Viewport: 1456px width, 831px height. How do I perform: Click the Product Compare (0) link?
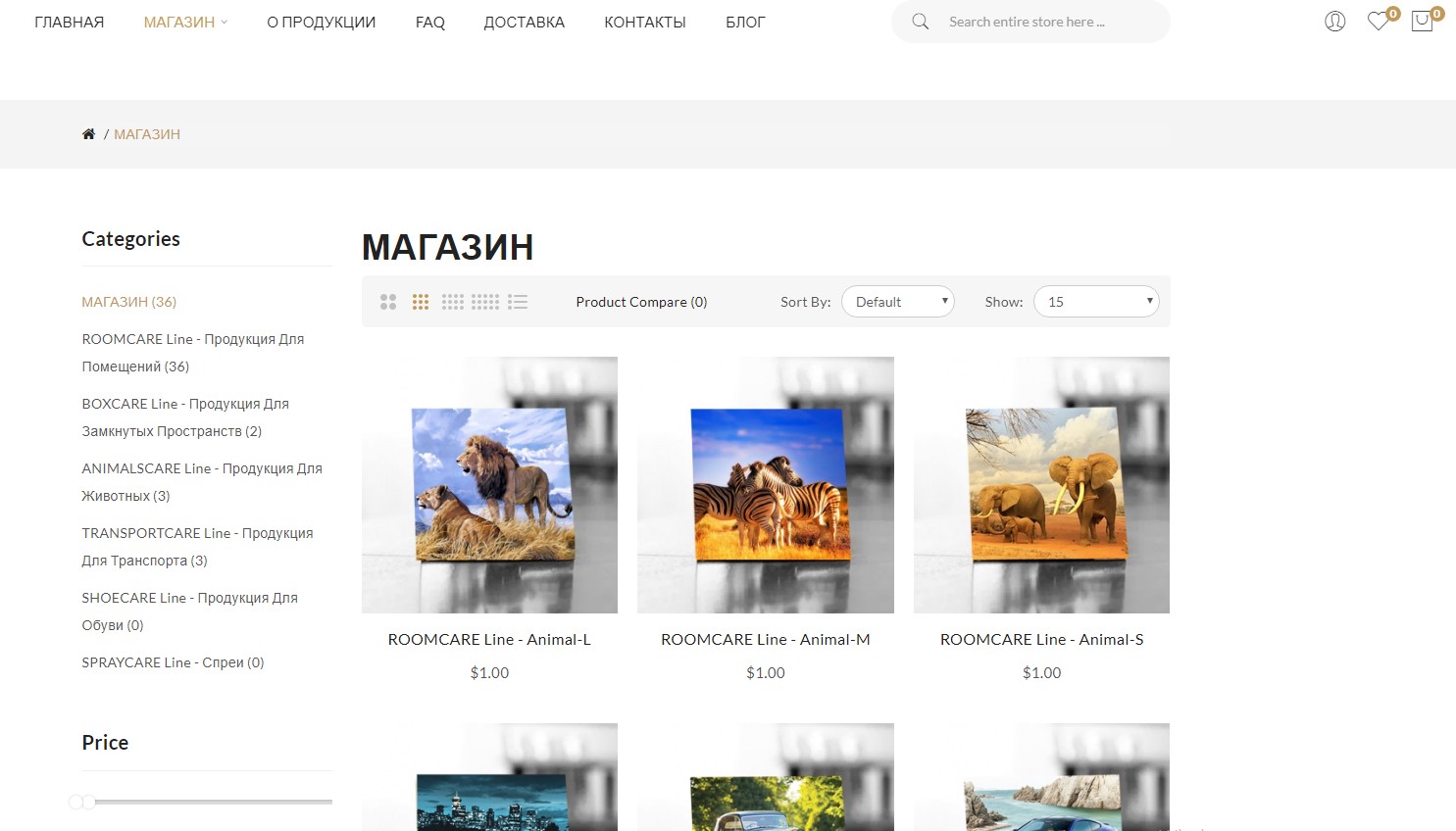[641, 302]
